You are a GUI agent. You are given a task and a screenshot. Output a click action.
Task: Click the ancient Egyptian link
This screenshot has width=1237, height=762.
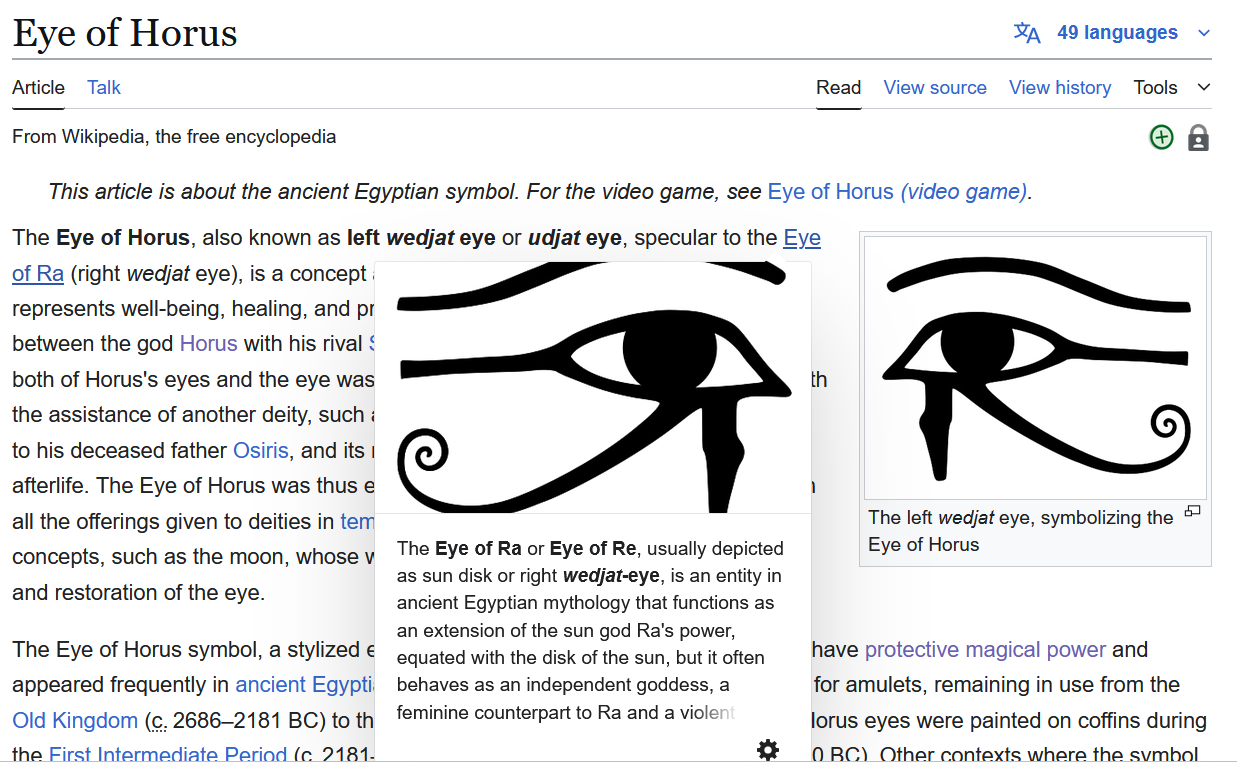305,685
